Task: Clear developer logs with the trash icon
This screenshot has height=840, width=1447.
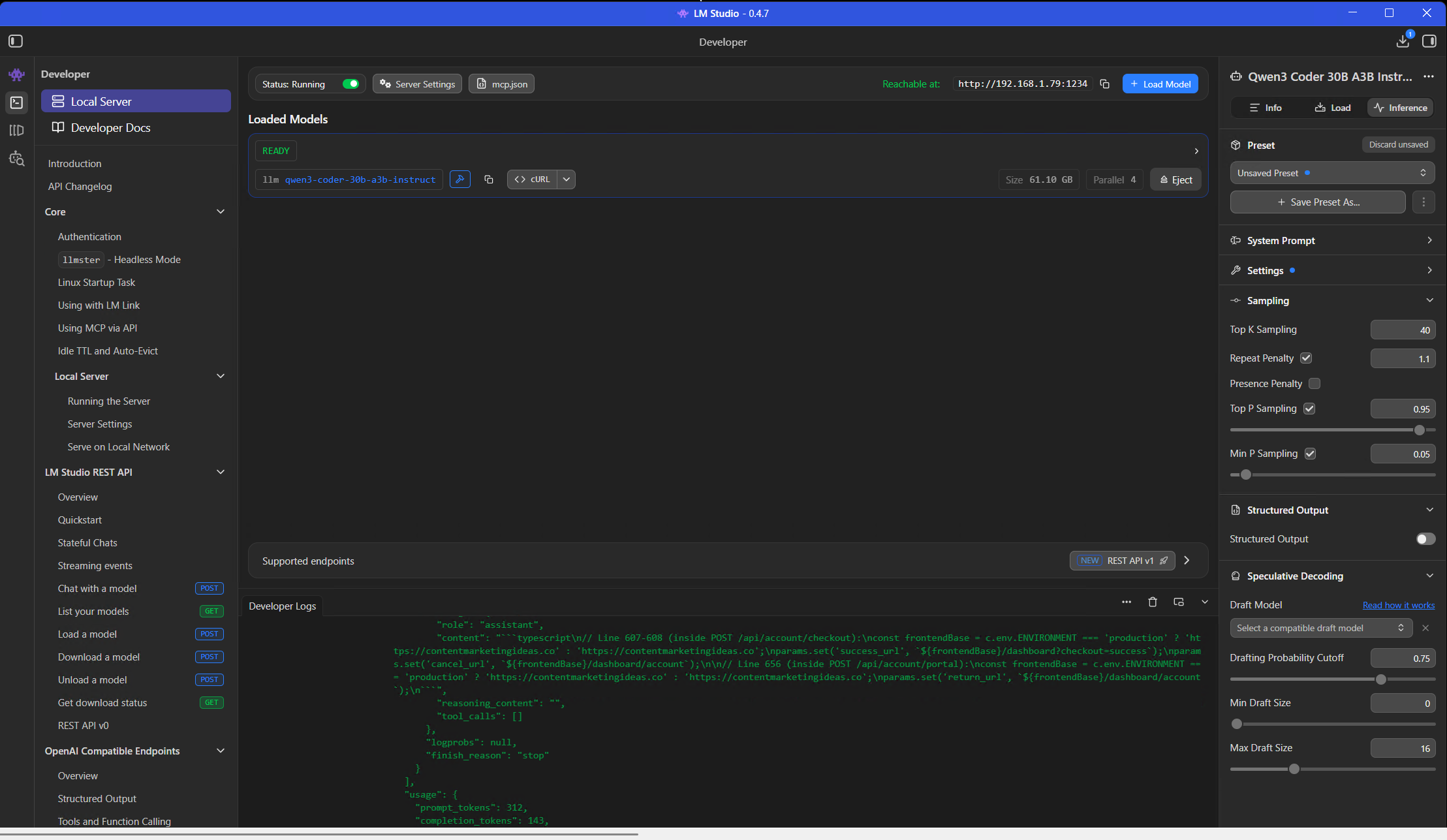Action: point(1152,602)
